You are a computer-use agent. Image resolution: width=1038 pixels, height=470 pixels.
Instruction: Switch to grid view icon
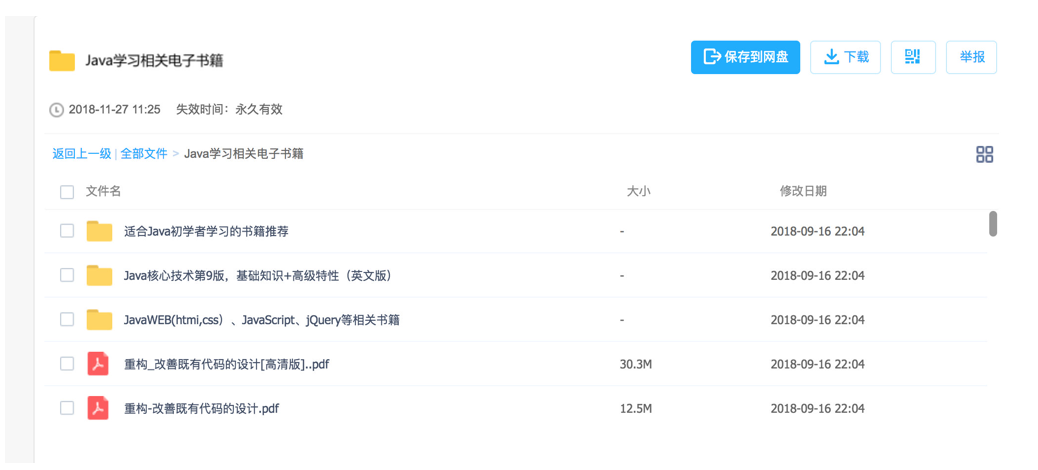pyautogui.click(x=985, y=155)
